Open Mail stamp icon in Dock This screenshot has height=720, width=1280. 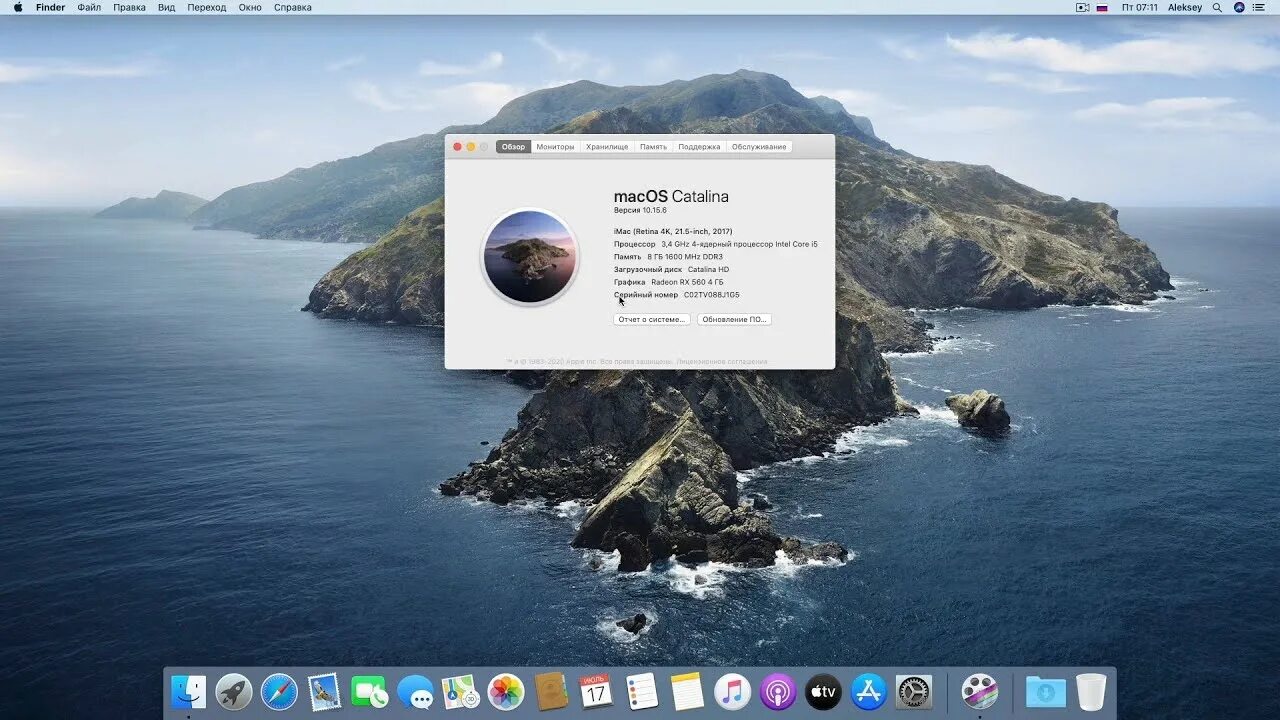pyautogui.click(x=324, y=691)
